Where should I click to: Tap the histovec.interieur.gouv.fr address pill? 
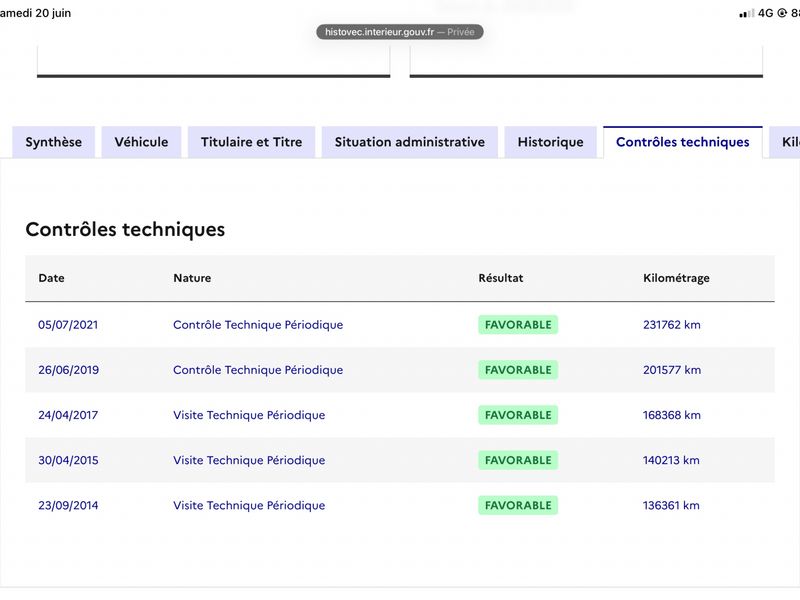pyautogui.click(x=399, y=32)
